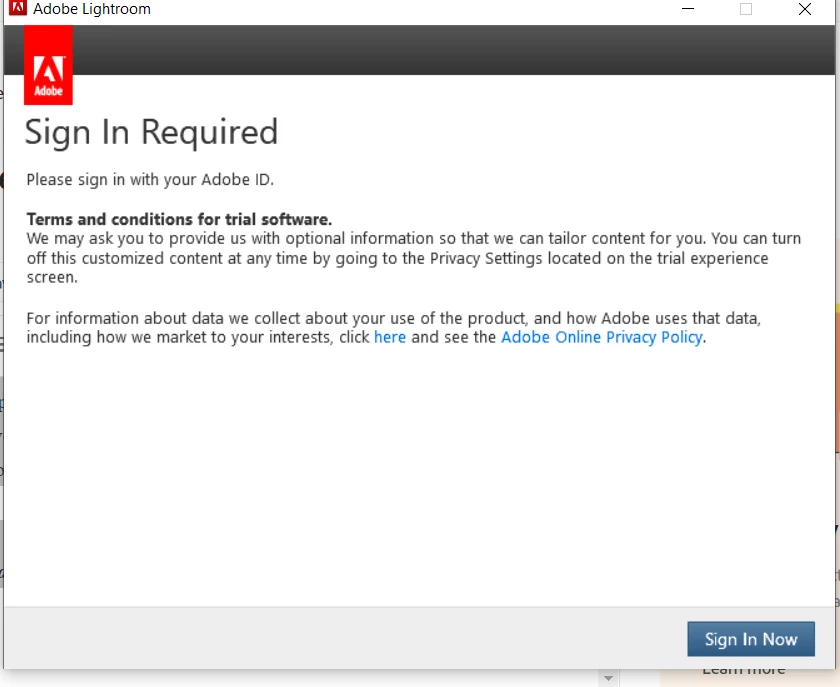Click 'Please sign in with your Adobe ID.' text

click(x=150, y=180)
